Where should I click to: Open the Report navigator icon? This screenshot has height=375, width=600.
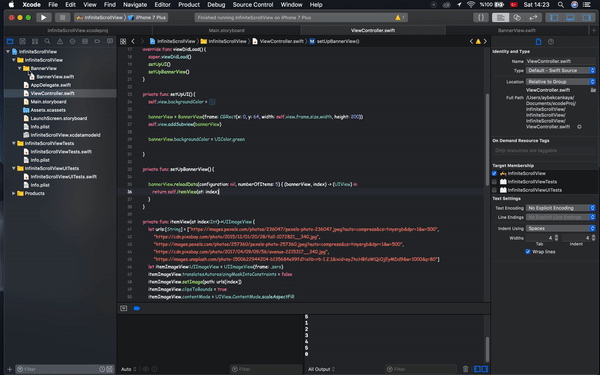click(110, 41)
